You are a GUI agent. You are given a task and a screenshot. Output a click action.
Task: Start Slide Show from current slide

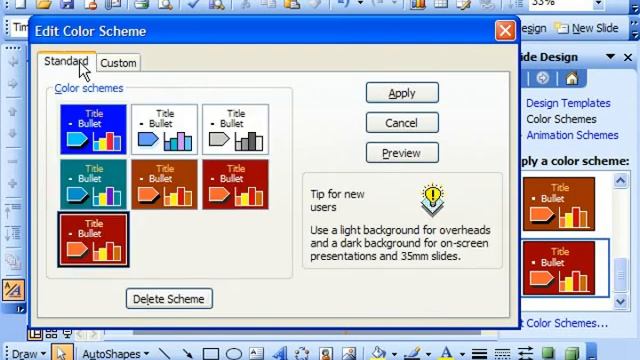tap(67, 334)
